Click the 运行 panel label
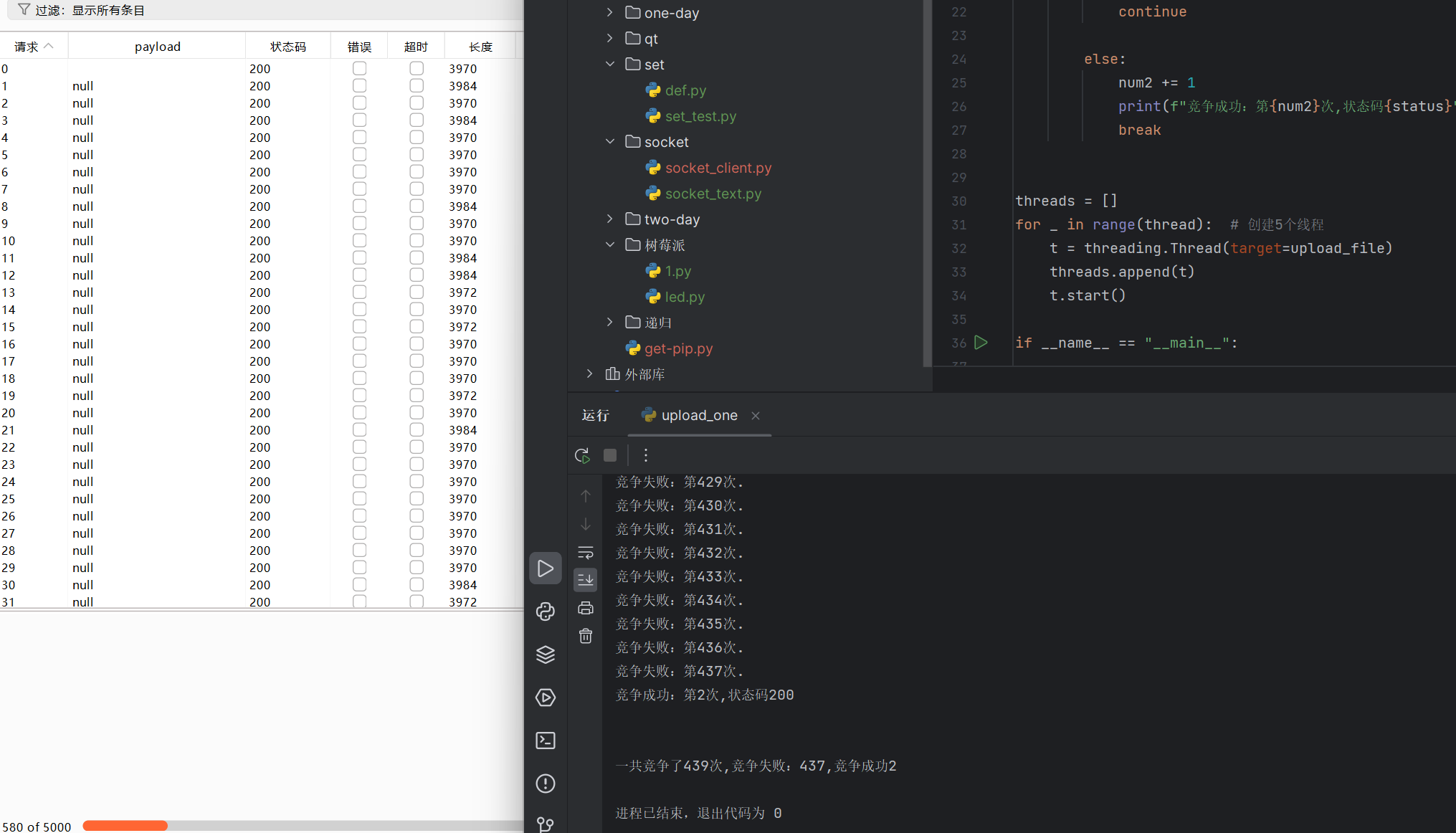Image resolution: width=1456 pixels, height=833 pixels. (x=596, y=415)
